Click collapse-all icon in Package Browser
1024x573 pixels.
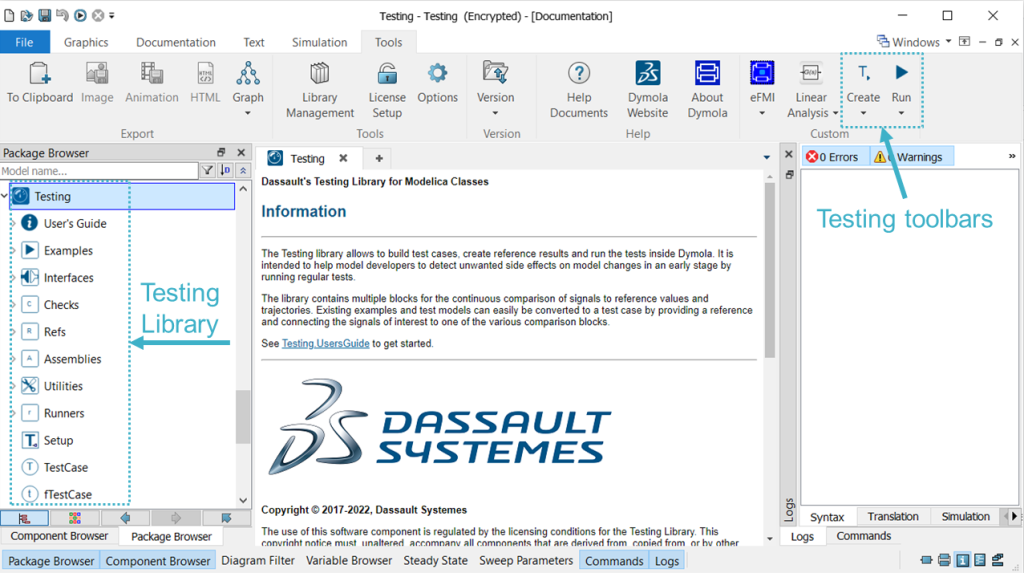[243, 171]
